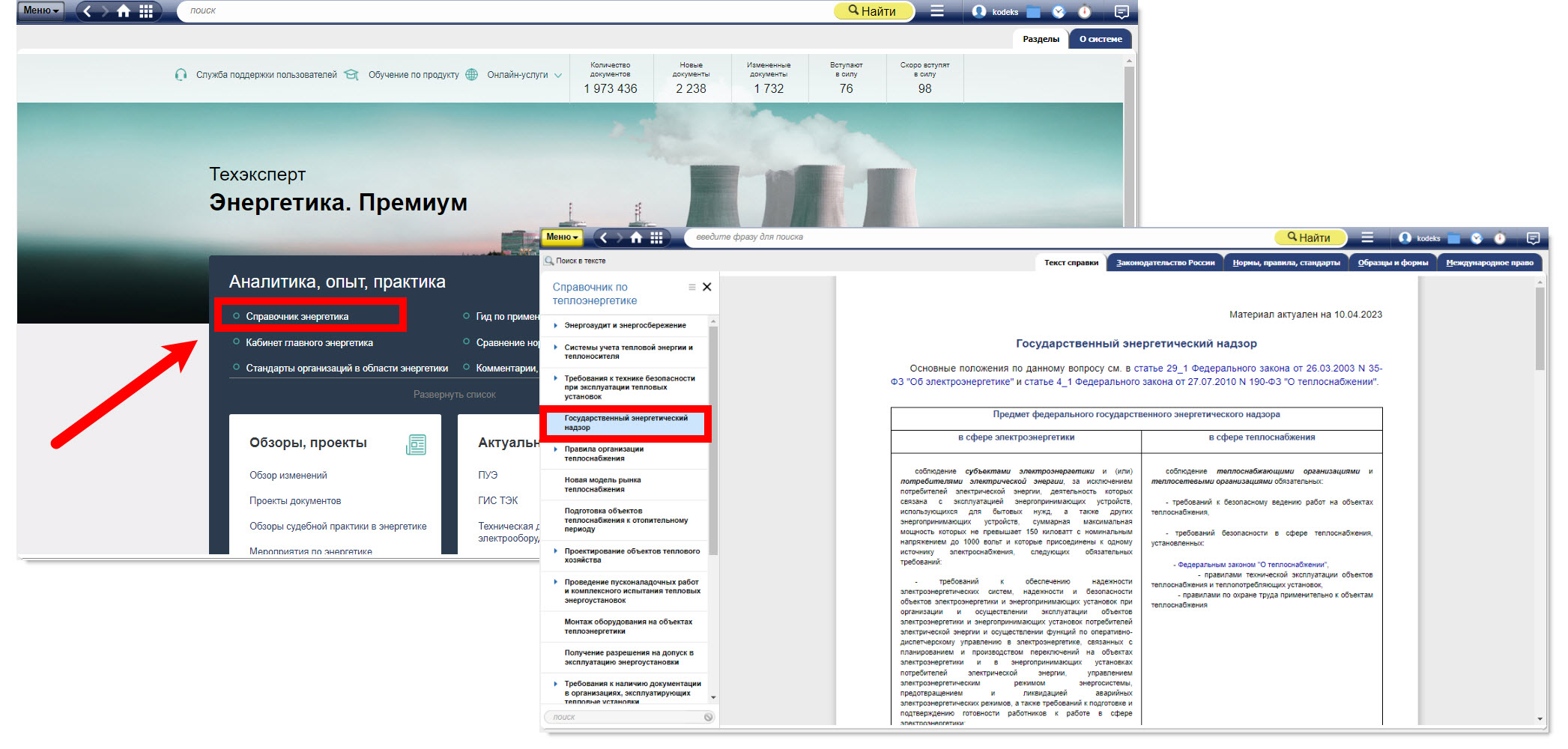The height and width of the screenshot is (749, 1568).
Task: Open Скоро вступят в силу count 98
Action: pyautogui.click(x=924, y=79)
